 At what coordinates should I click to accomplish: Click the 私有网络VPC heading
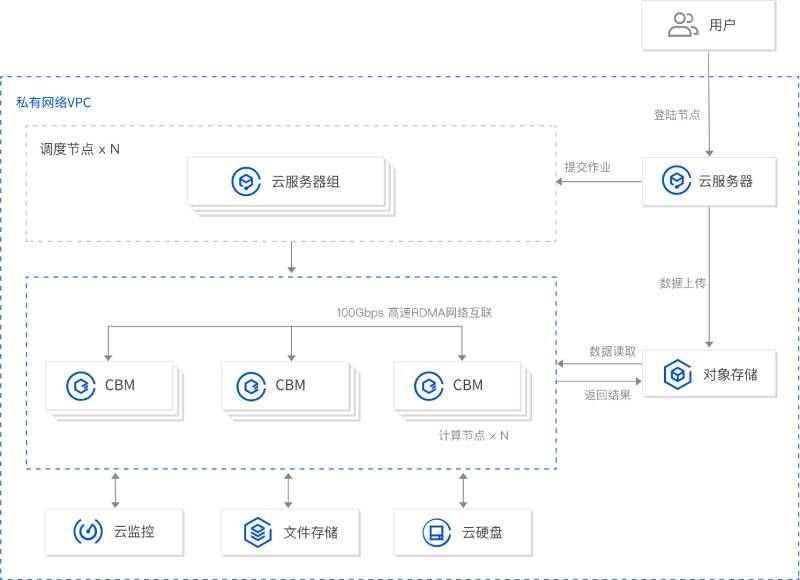click(x=54, y=103)
